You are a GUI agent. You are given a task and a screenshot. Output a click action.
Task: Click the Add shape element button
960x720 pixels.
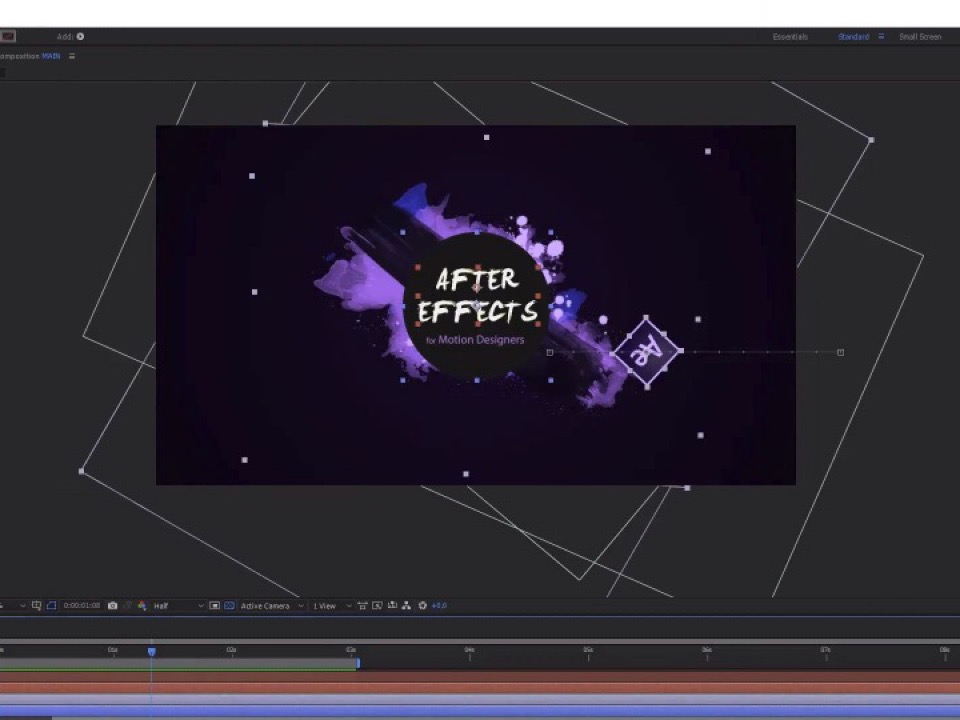80,37
